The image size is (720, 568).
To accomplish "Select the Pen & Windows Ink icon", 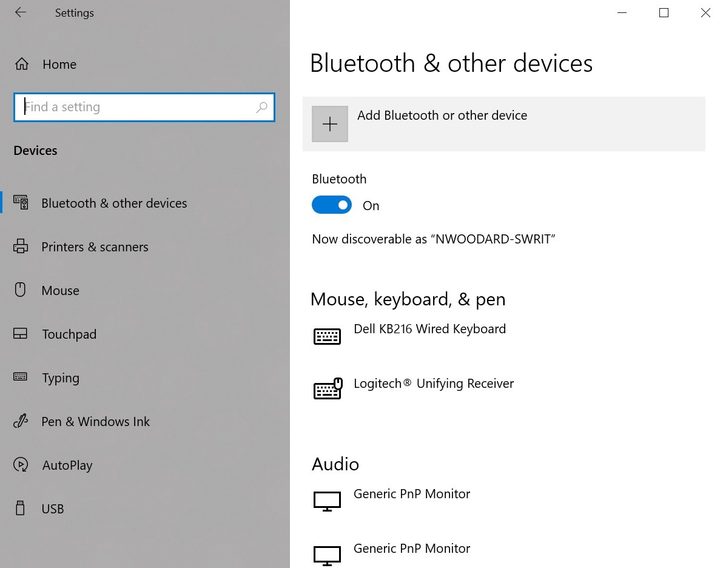I will tap(21, 421).
